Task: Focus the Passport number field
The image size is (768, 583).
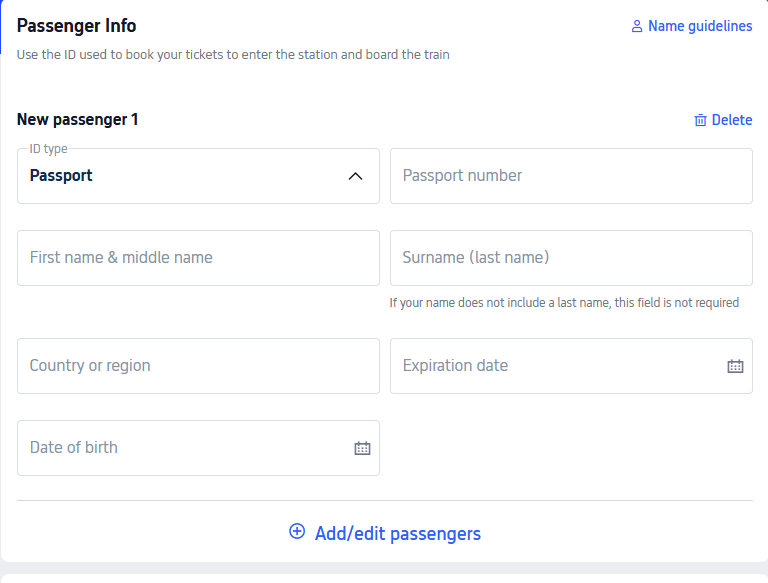Action: [x=571, y=176]
